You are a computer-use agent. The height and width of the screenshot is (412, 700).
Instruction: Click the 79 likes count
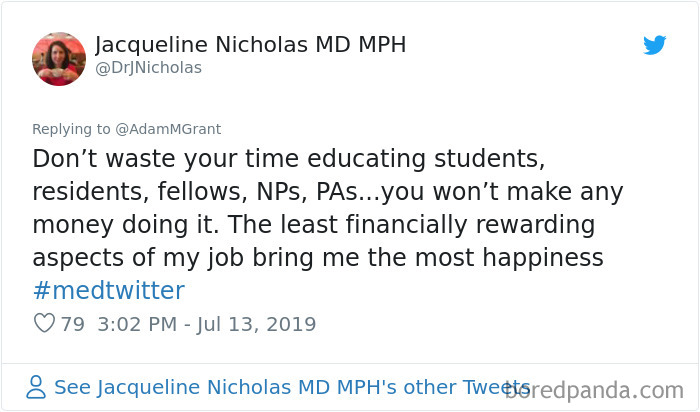point(71,324)
